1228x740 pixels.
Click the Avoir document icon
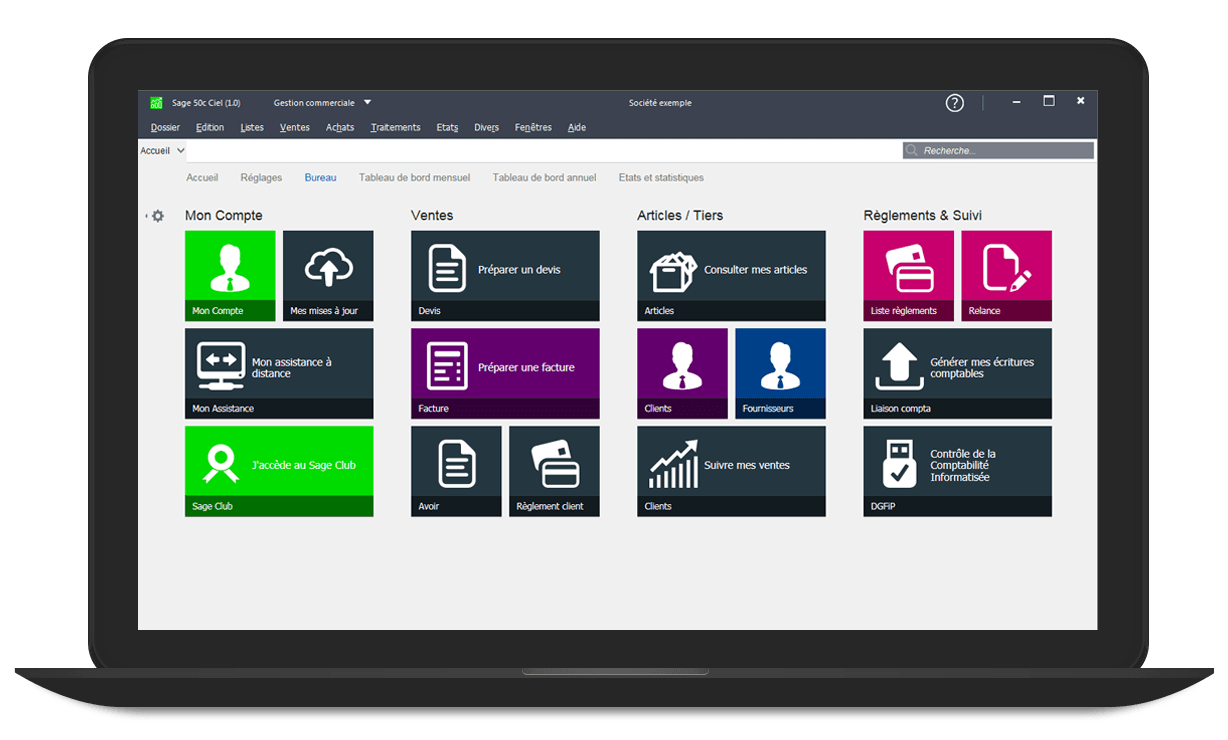click(x=456, y=465)
